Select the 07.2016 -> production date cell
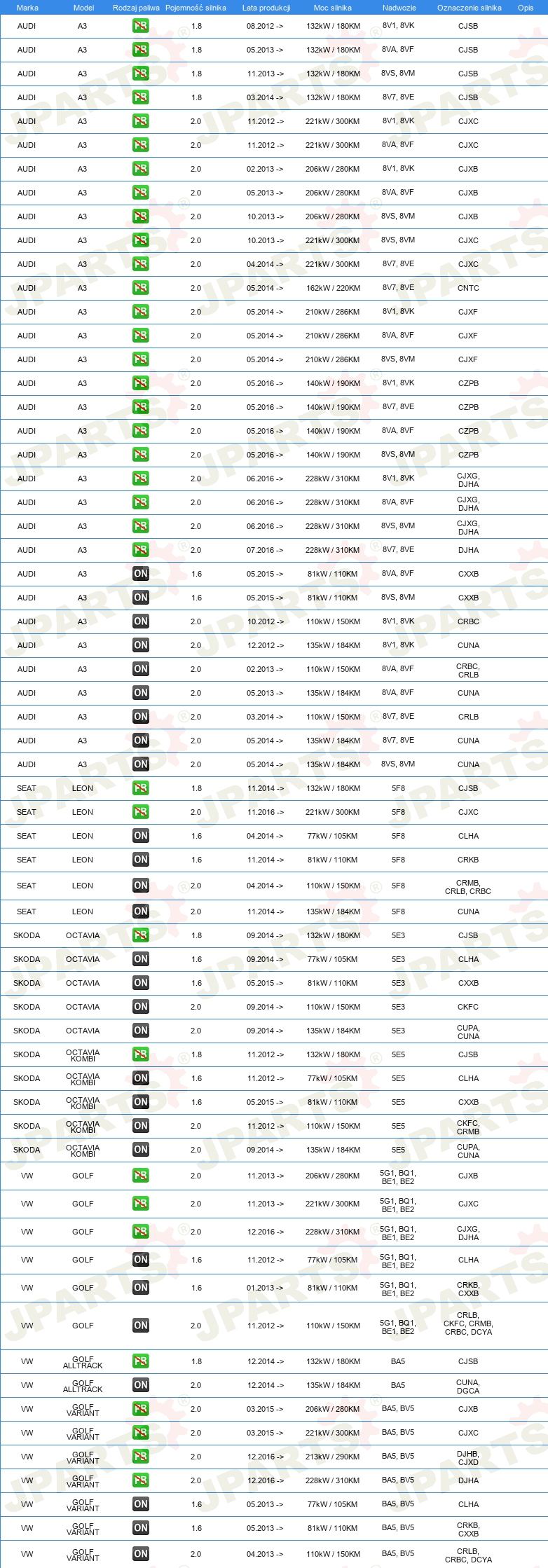Screen dimensions: 548x1568 click(265, 550)
